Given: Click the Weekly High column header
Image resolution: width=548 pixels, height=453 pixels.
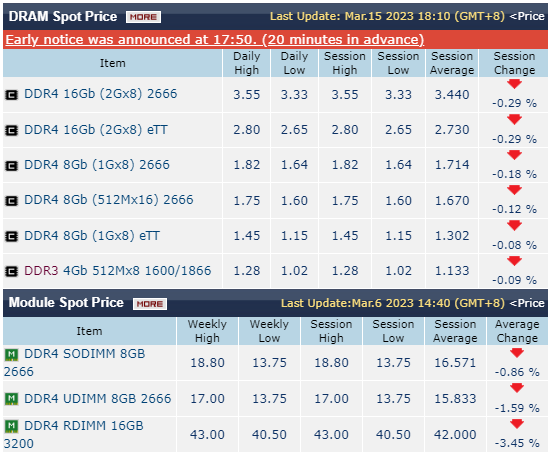Looking at the screenshot, I should (x=207, y=331).
